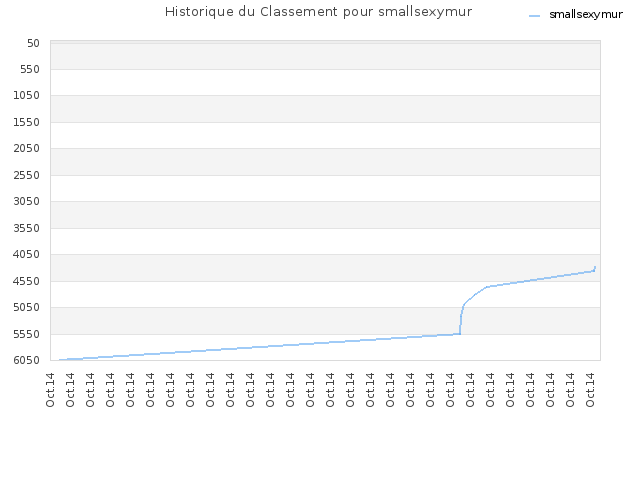Click the y-axis label 2050
Viewport: 640px width, 480px height.
point(27,148)
